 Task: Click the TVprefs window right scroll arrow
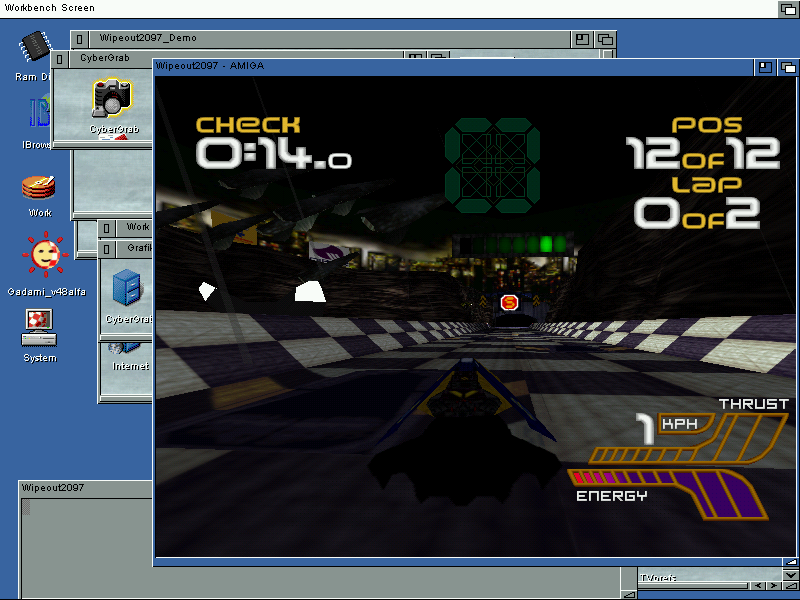[774, 586]
